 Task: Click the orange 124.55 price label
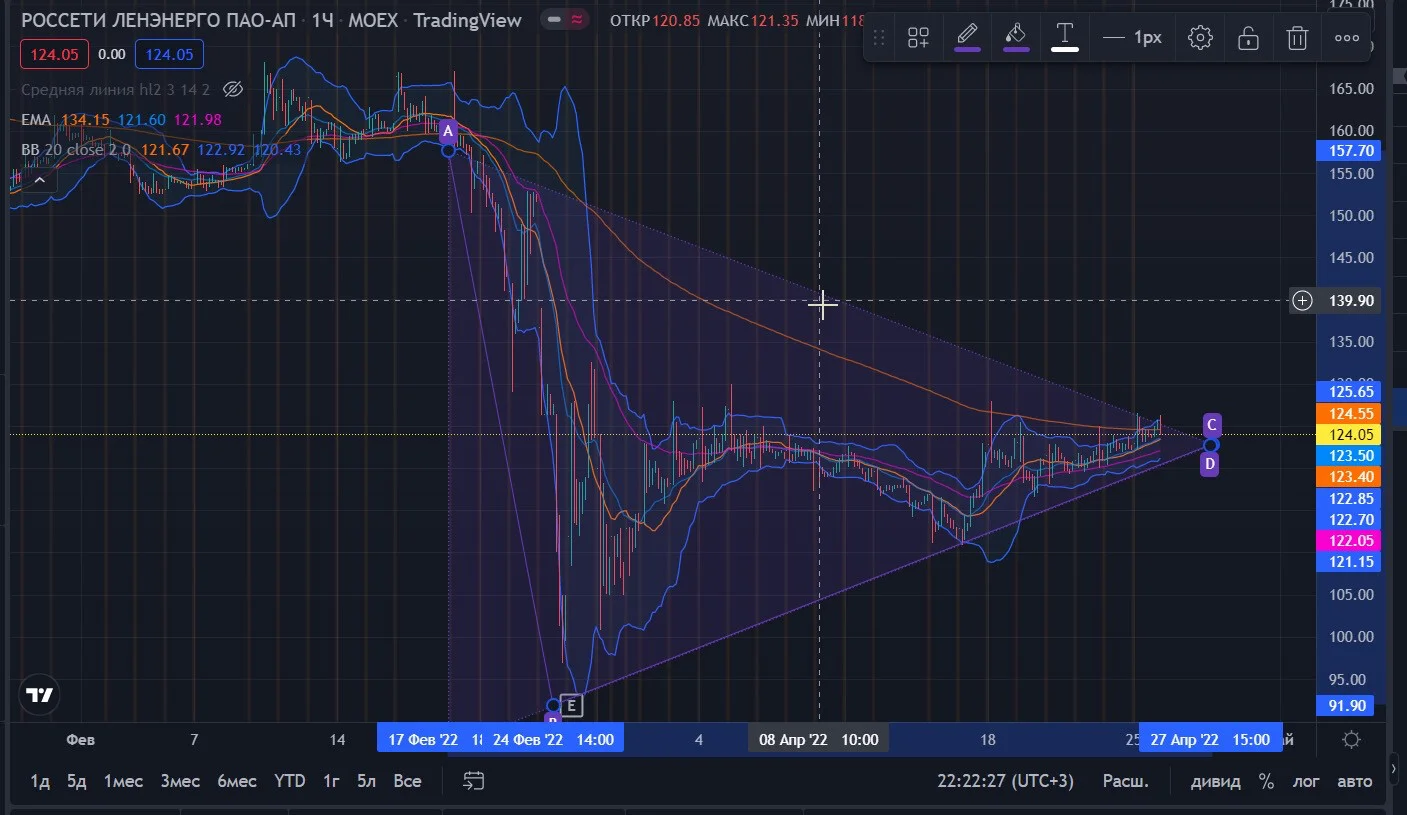1348,414
